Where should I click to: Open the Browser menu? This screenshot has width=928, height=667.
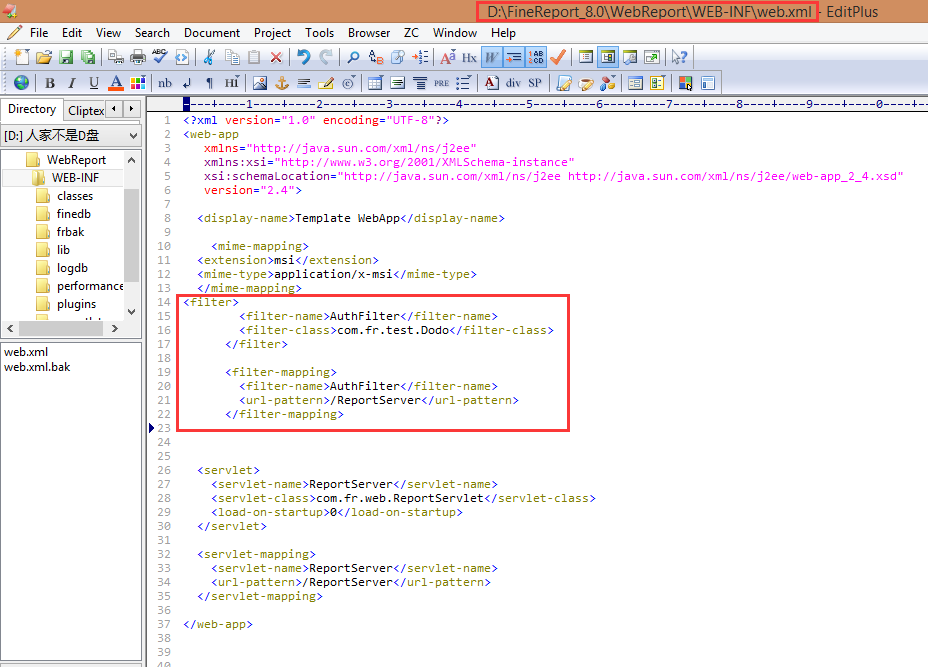click(369, 33)
